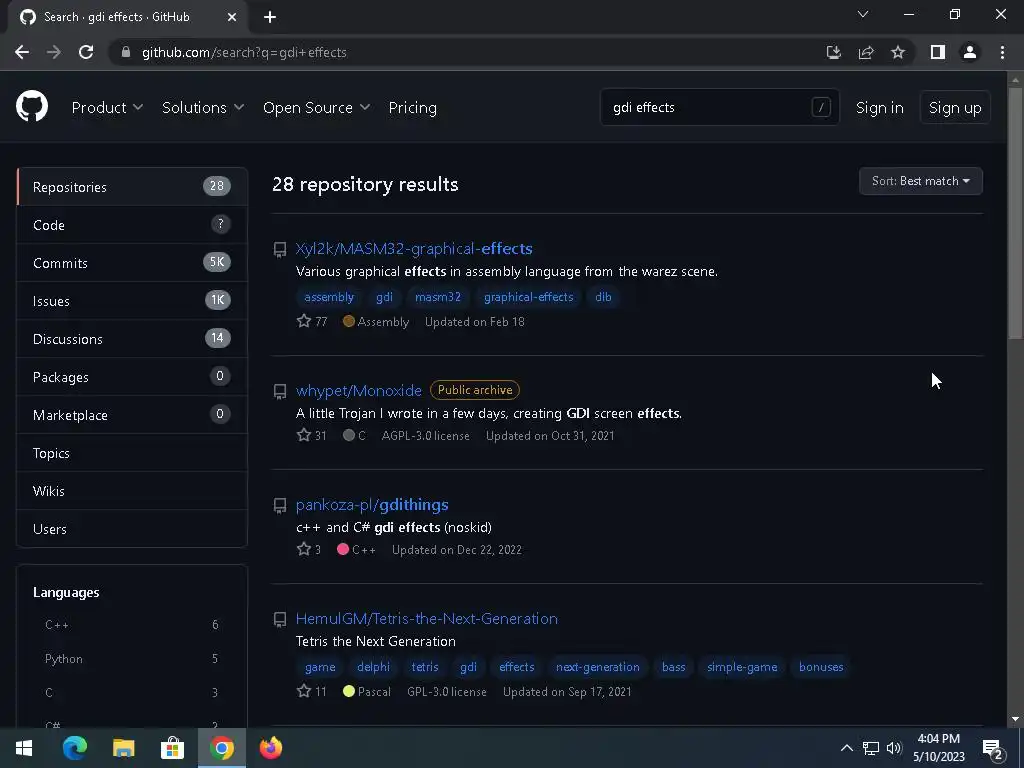Screen dimensions: 1024x768
Task: Select Topics results filter
Action: coord(132,453)
